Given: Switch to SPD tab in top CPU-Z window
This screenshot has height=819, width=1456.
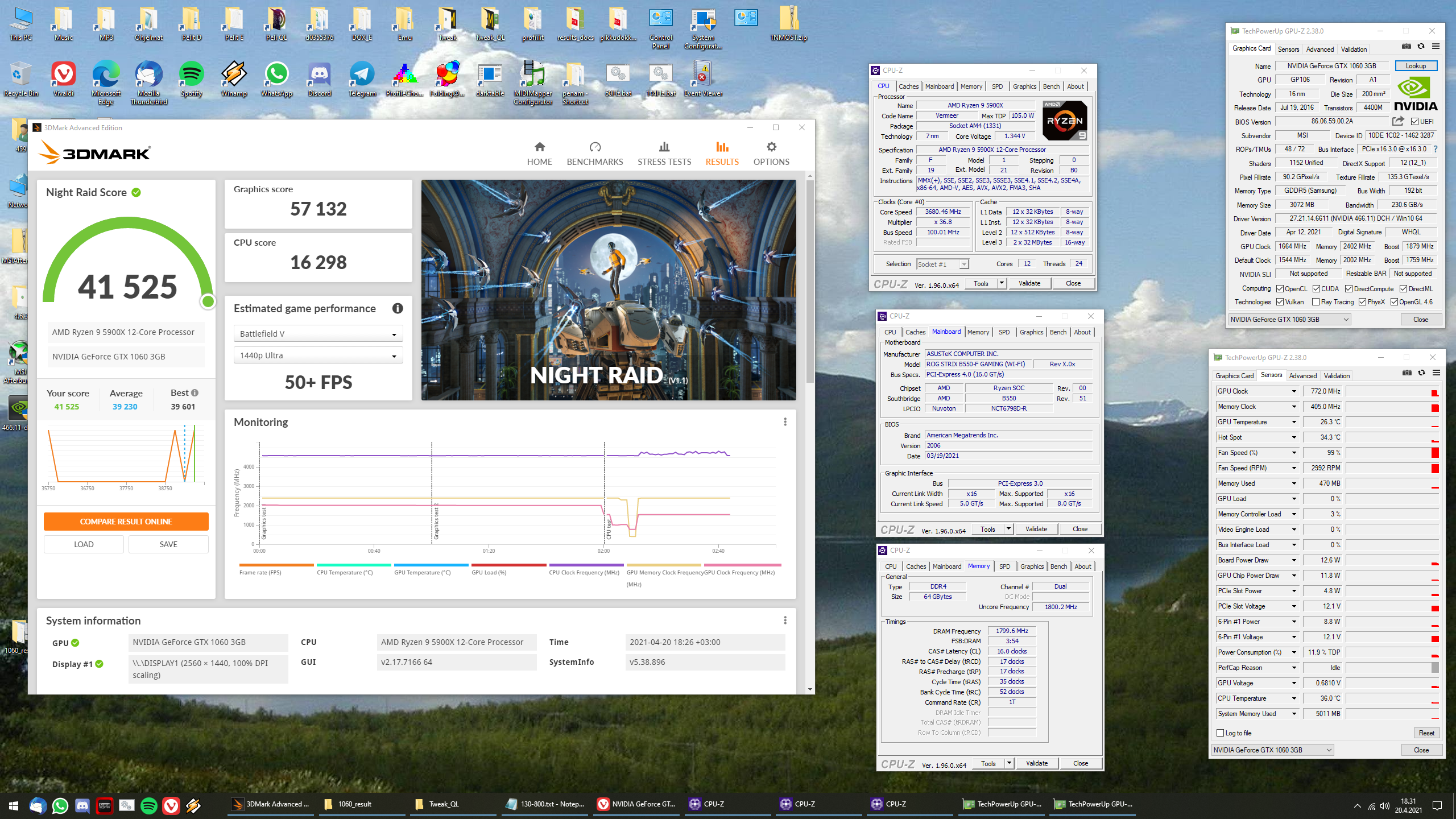Looking at the screenshot, I should (998, 86).
